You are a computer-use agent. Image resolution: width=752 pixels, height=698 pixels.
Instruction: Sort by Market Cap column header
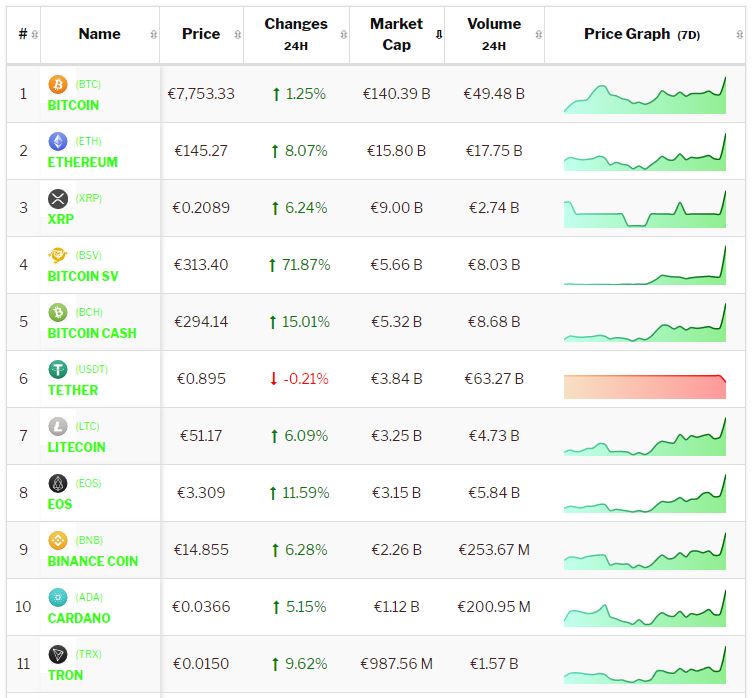tap(396, 34)
